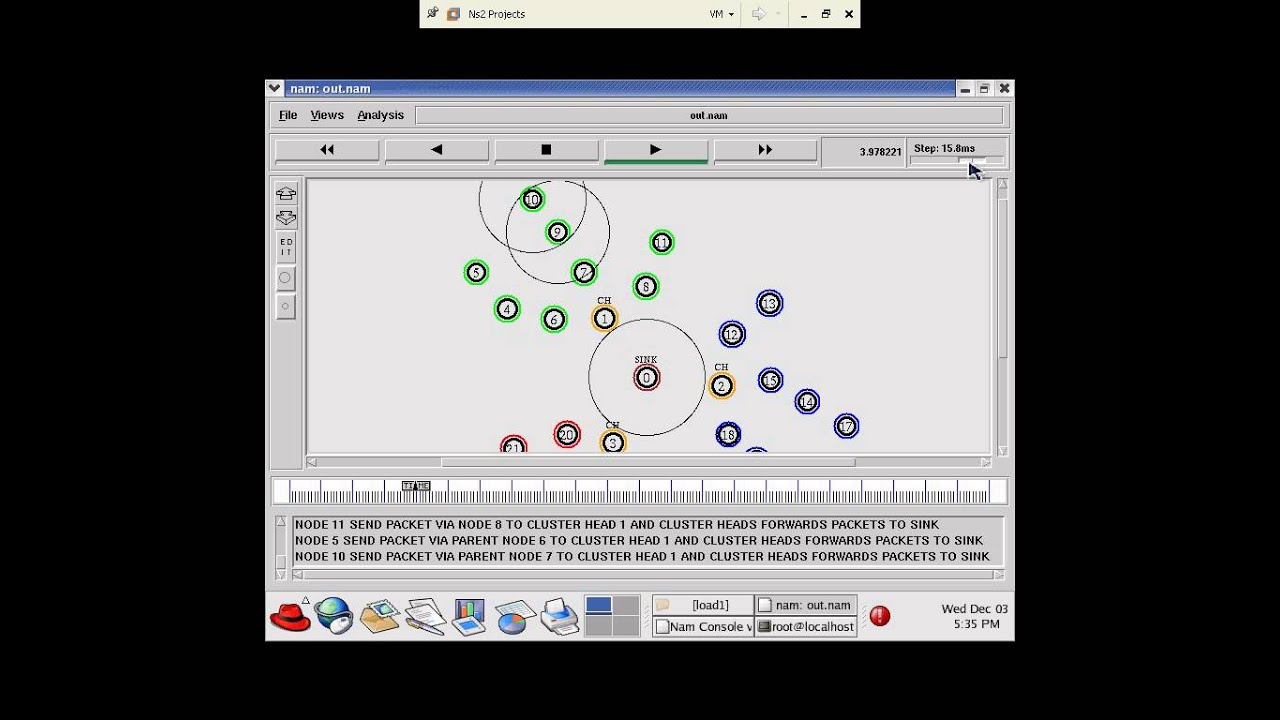Launch the web browser globe icon
The width and height of the screenshot is (1280, 720).
coord(334,616)
